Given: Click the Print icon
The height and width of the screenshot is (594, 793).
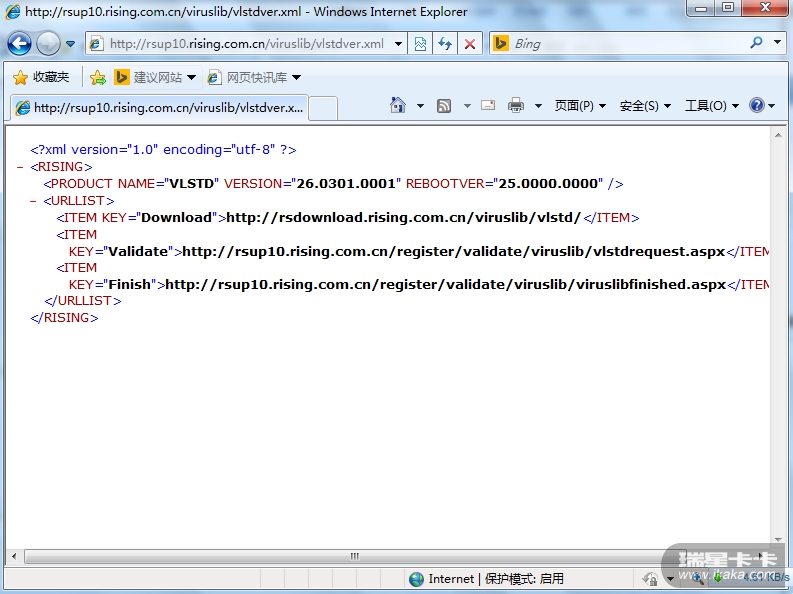Looking at the screenshot, I should click(516, 105).
